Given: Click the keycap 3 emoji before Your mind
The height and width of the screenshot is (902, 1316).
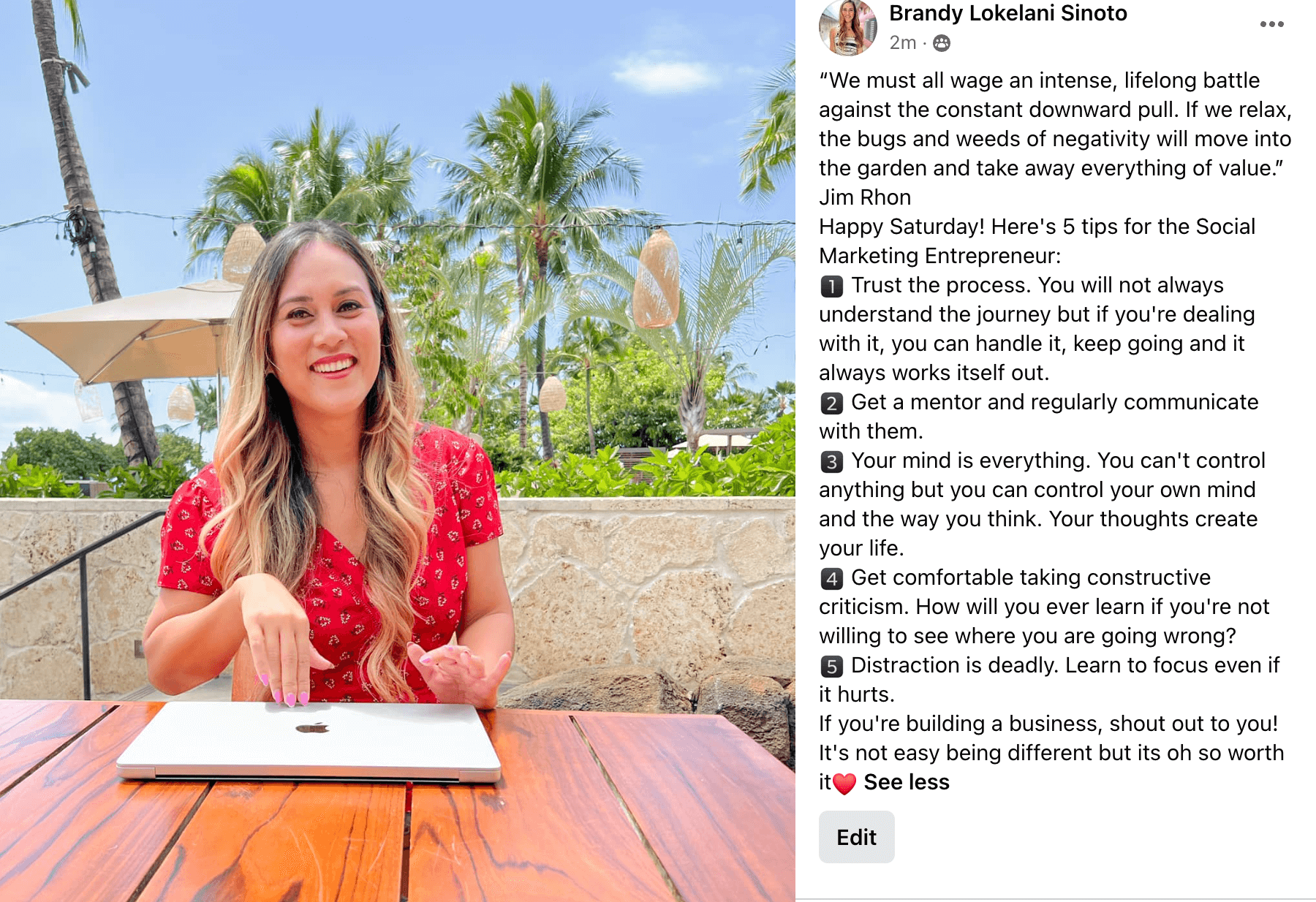Looking at the screenshot, I should [x=831, y=461].
